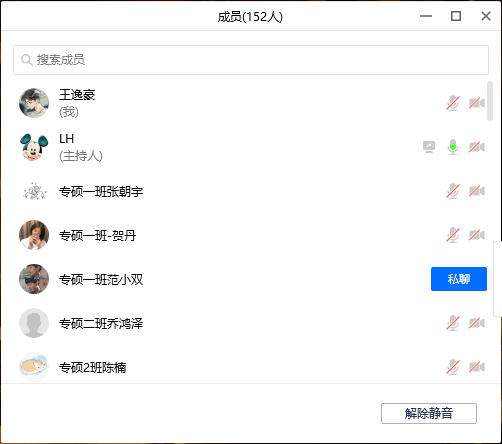Open LH's Mickey Mouse avatar

[34, 147]
